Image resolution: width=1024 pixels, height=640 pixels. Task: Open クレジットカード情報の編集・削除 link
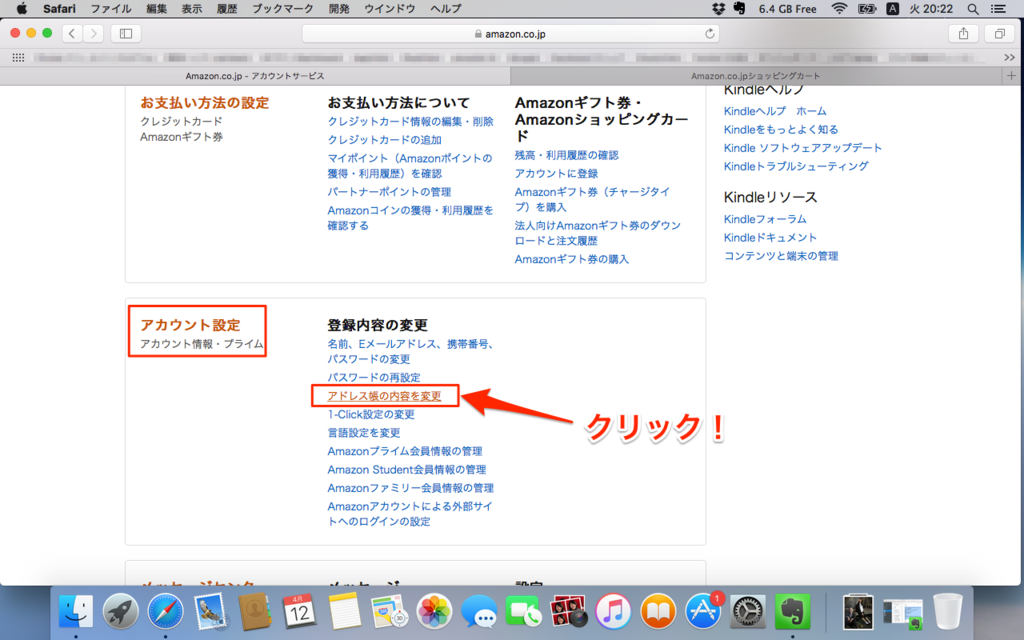click(410, 121)
